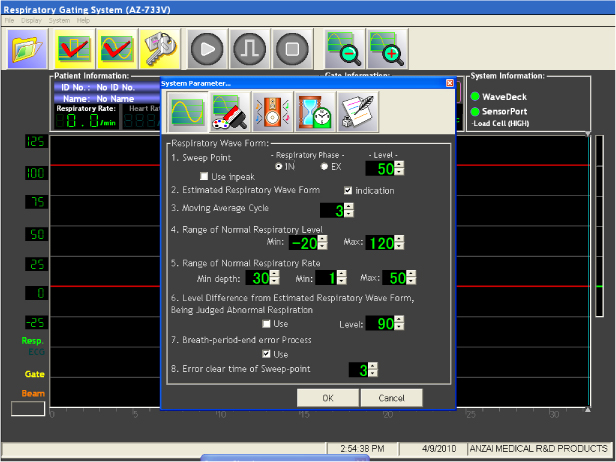Open the speaker sound settings tab icon

coord(271,112)
